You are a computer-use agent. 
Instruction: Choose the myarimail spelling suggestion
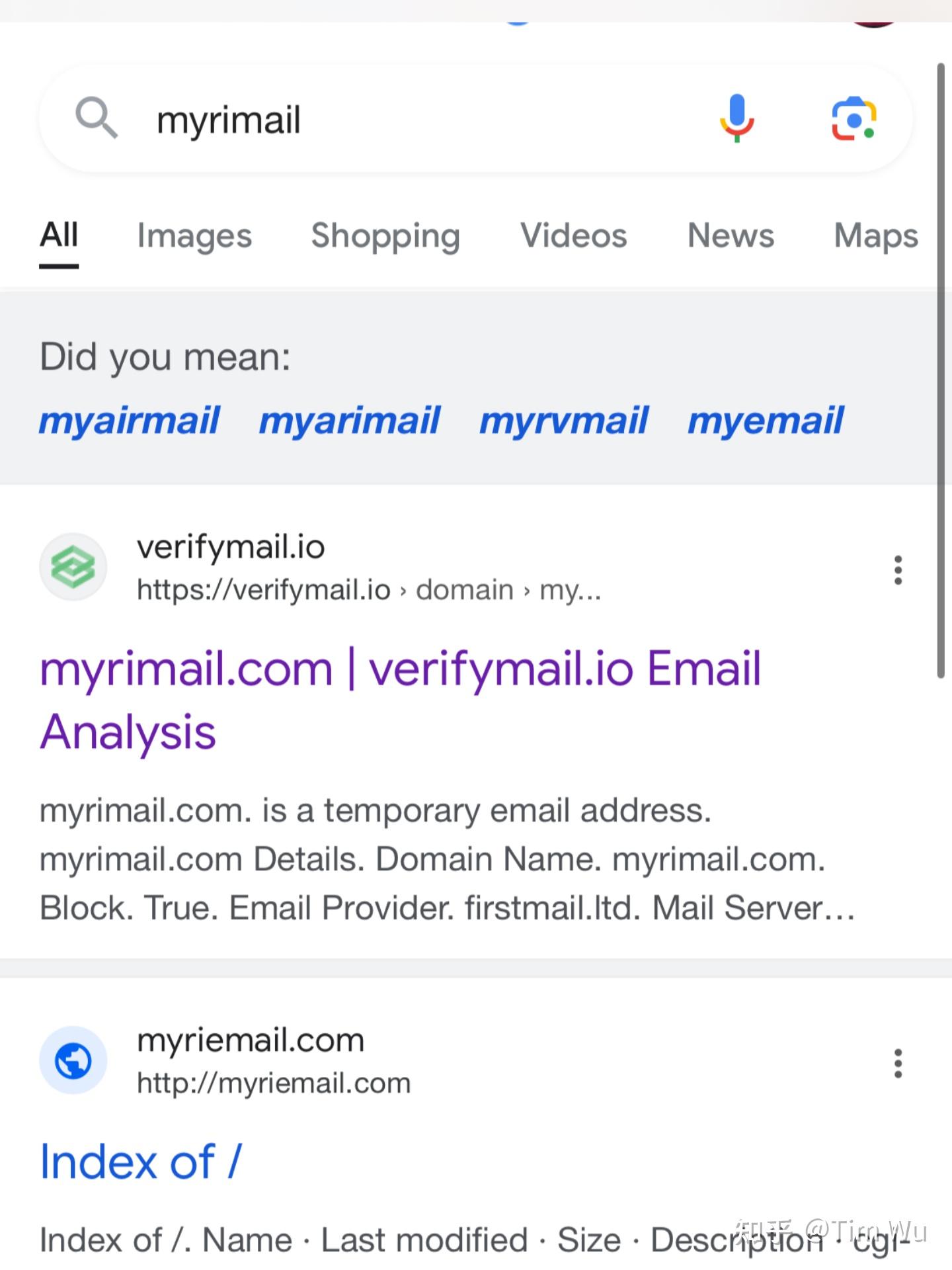click(x=350, y=421)
